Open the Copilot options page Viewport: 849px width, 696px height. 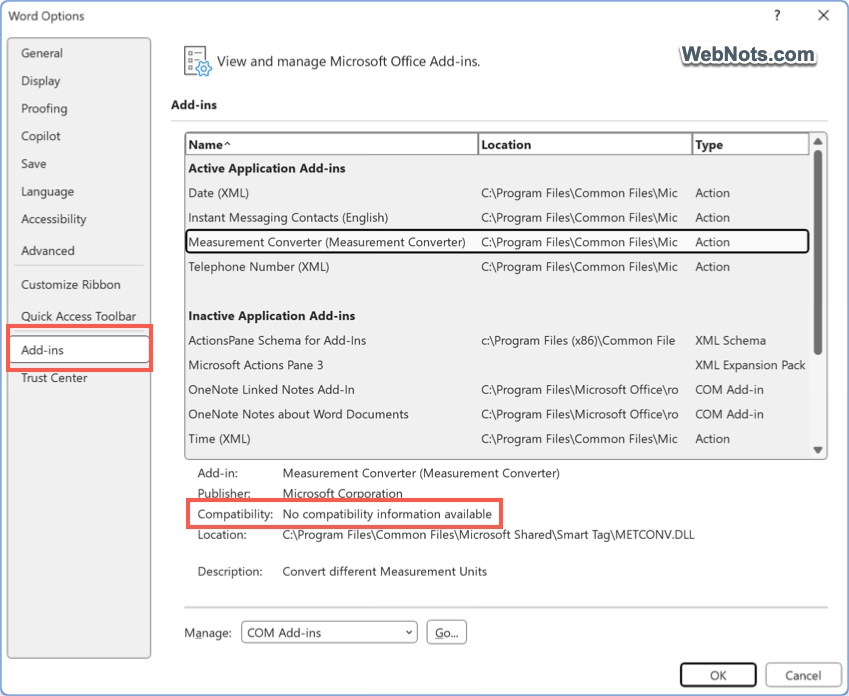pos(41,136)
